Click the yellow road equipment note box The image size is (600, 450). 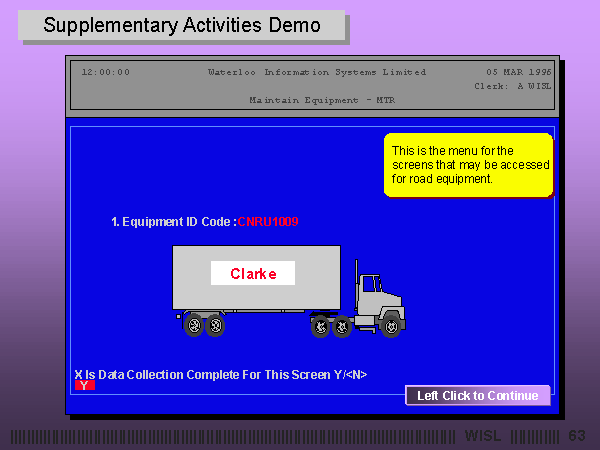click(469, 165)
